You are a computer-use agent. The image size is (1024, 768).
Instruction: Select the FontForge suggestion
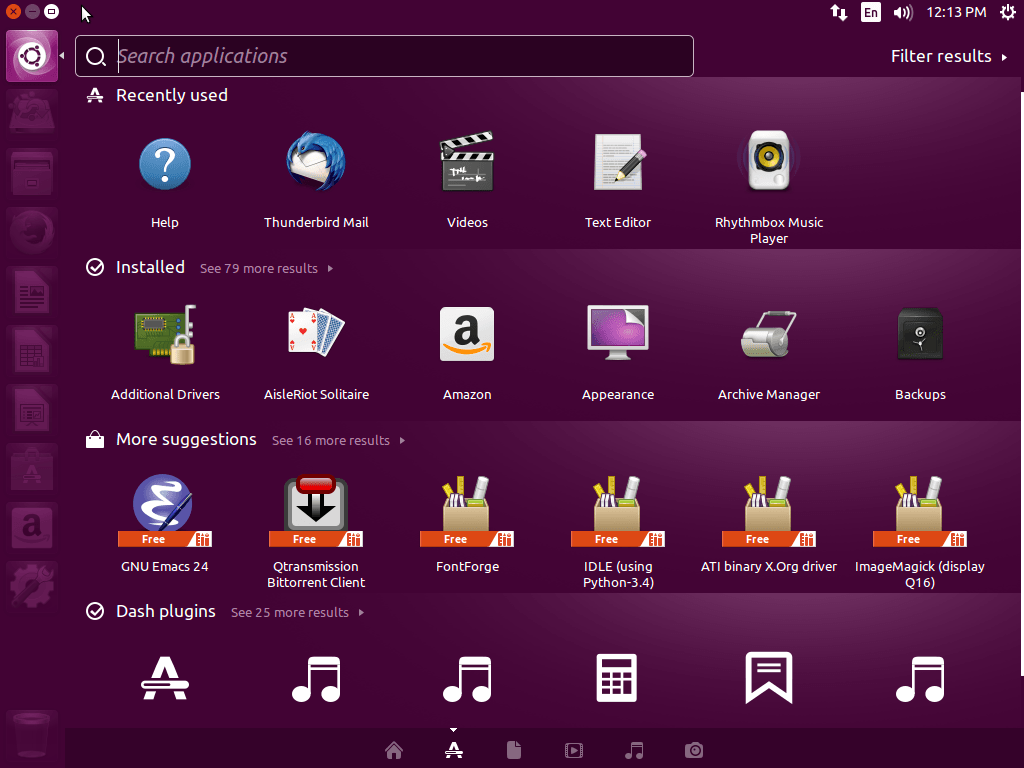point(467,509)
